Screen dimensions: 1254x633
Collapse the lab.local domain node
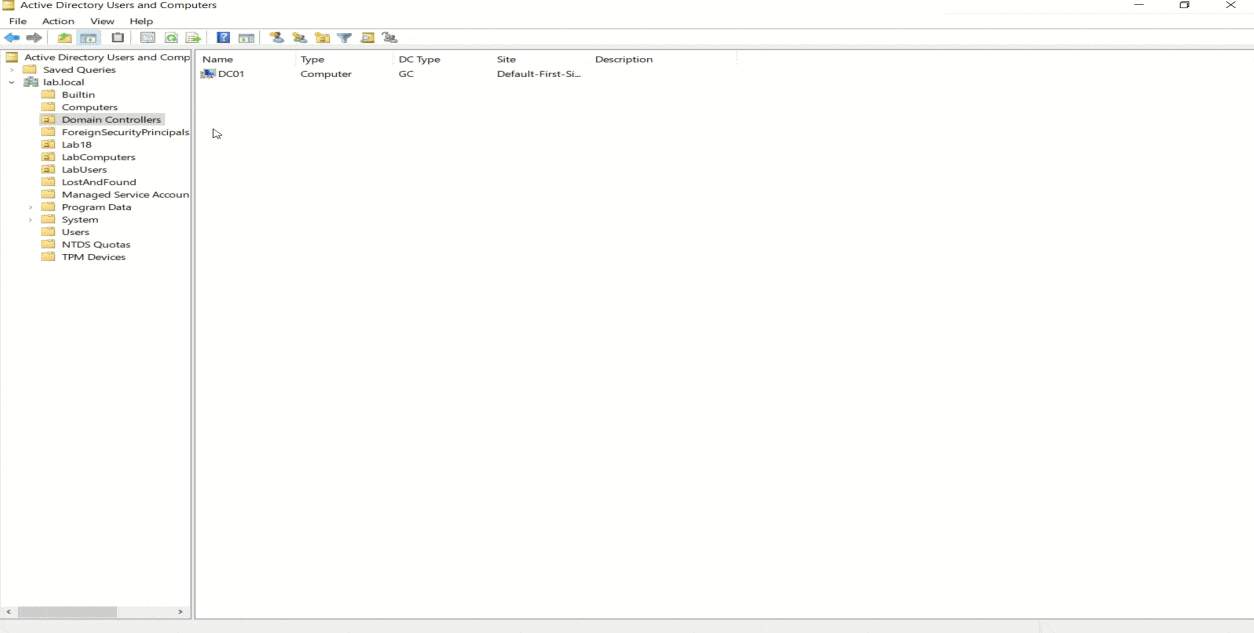(x=12, y=82)
